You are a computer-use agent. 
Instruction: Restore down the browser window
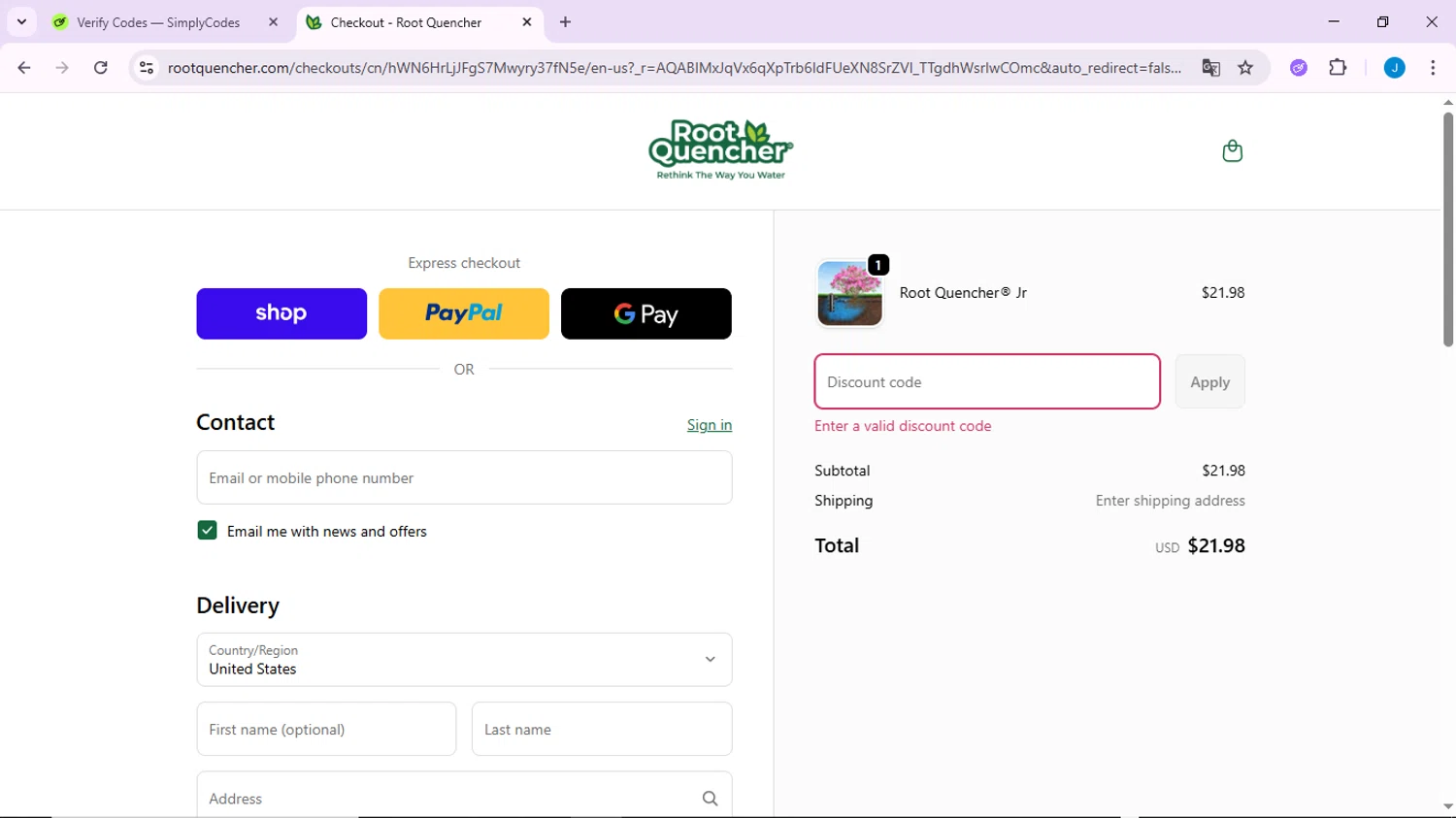[x=1382, y=21]
